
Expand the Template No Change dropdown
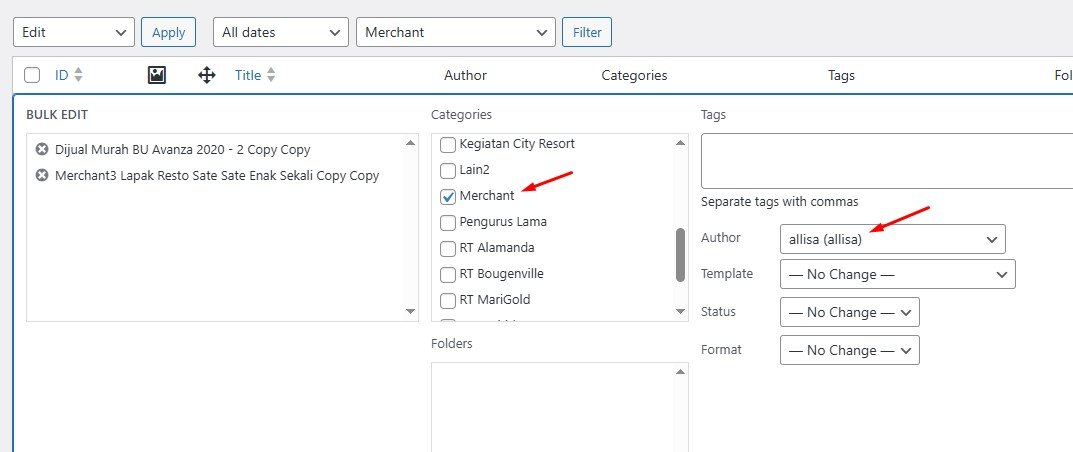(897, 274)
